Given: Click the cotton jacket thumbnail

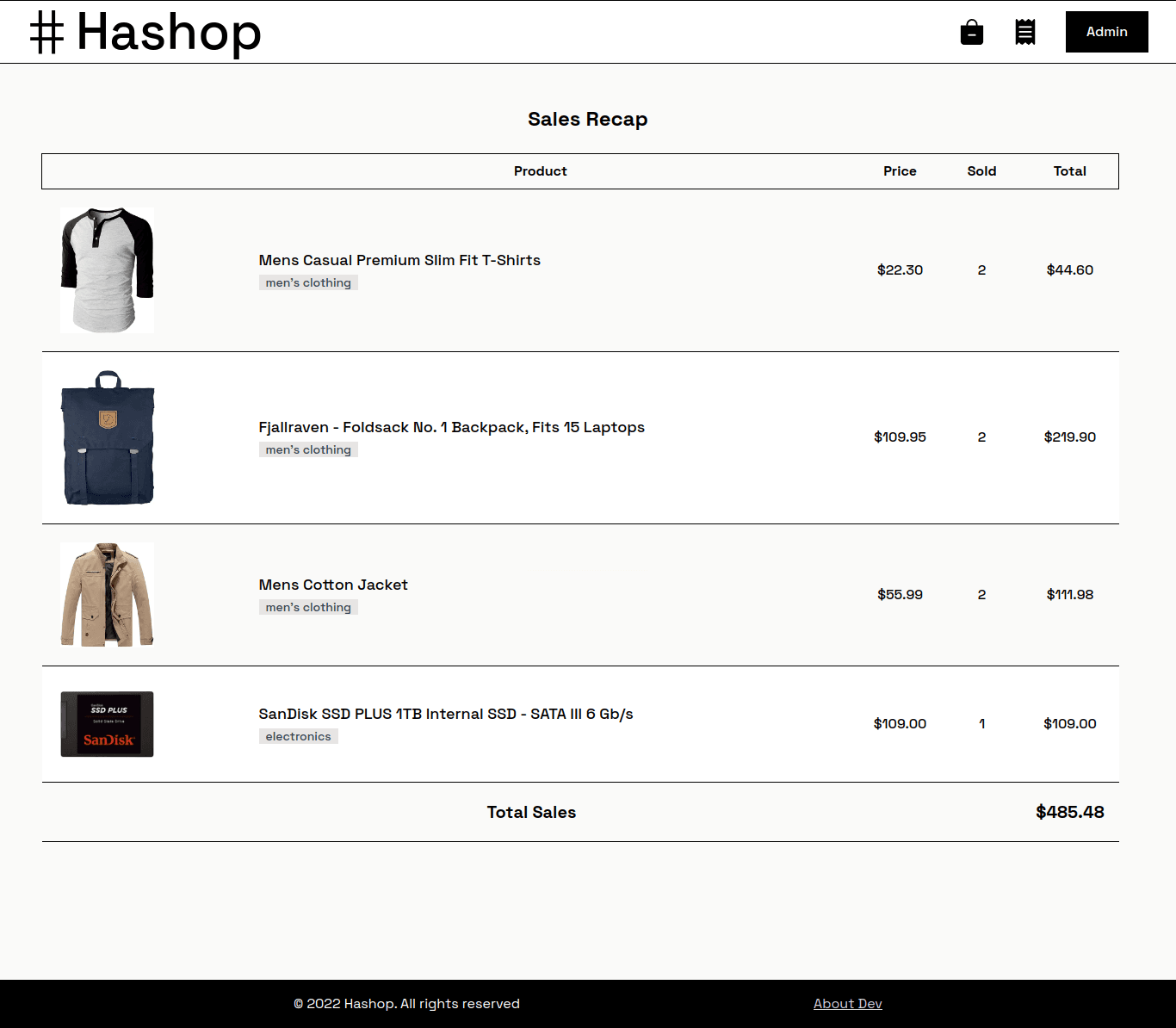Looking at the screenshot, I should click(106, 594).
